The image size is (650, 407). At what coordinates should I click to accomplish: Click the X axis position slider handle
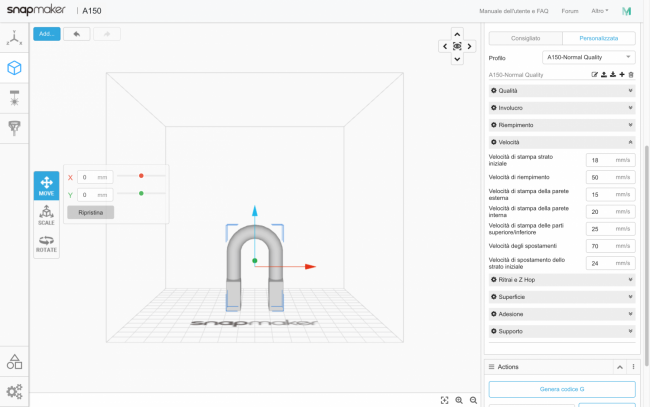point(141,176)
